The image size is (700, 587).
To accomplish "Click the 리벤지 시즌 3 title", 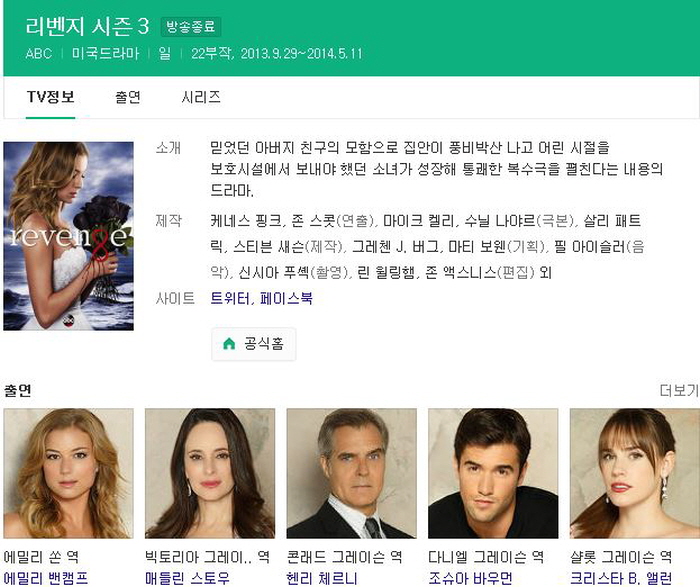I will click(88, 26).
